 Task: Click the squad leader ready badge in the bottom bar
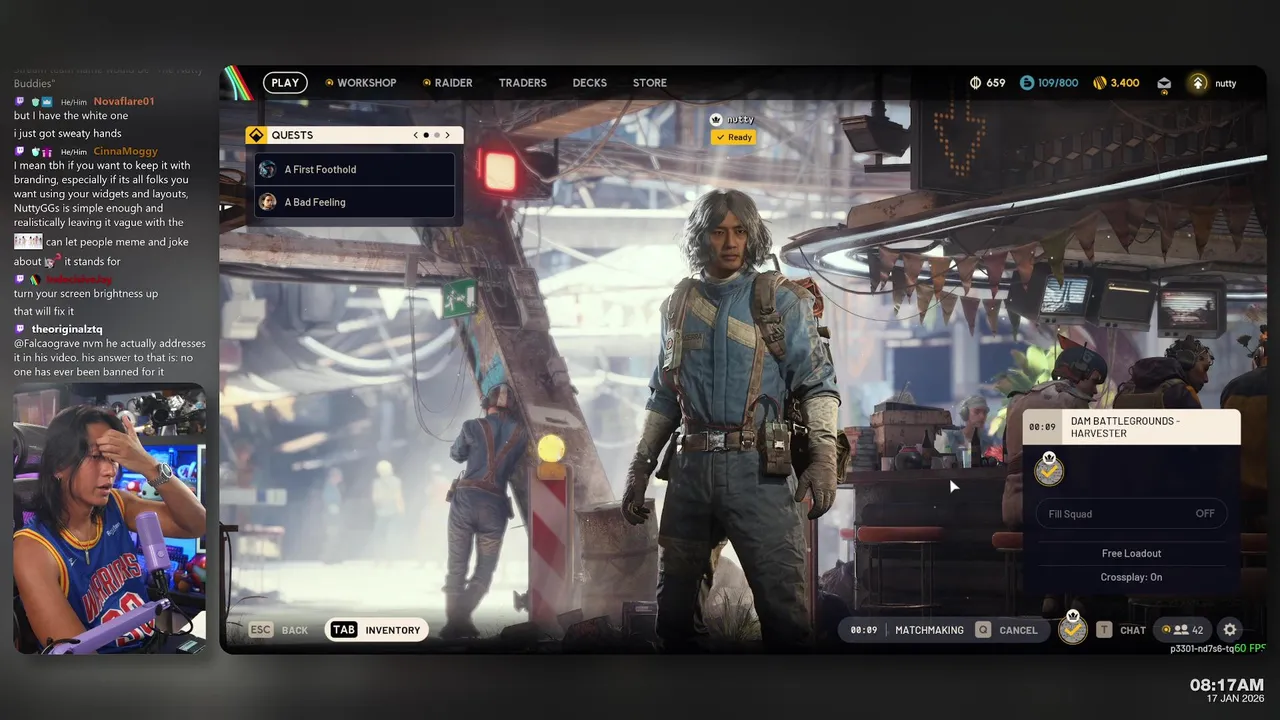(x=1073, y=628)
